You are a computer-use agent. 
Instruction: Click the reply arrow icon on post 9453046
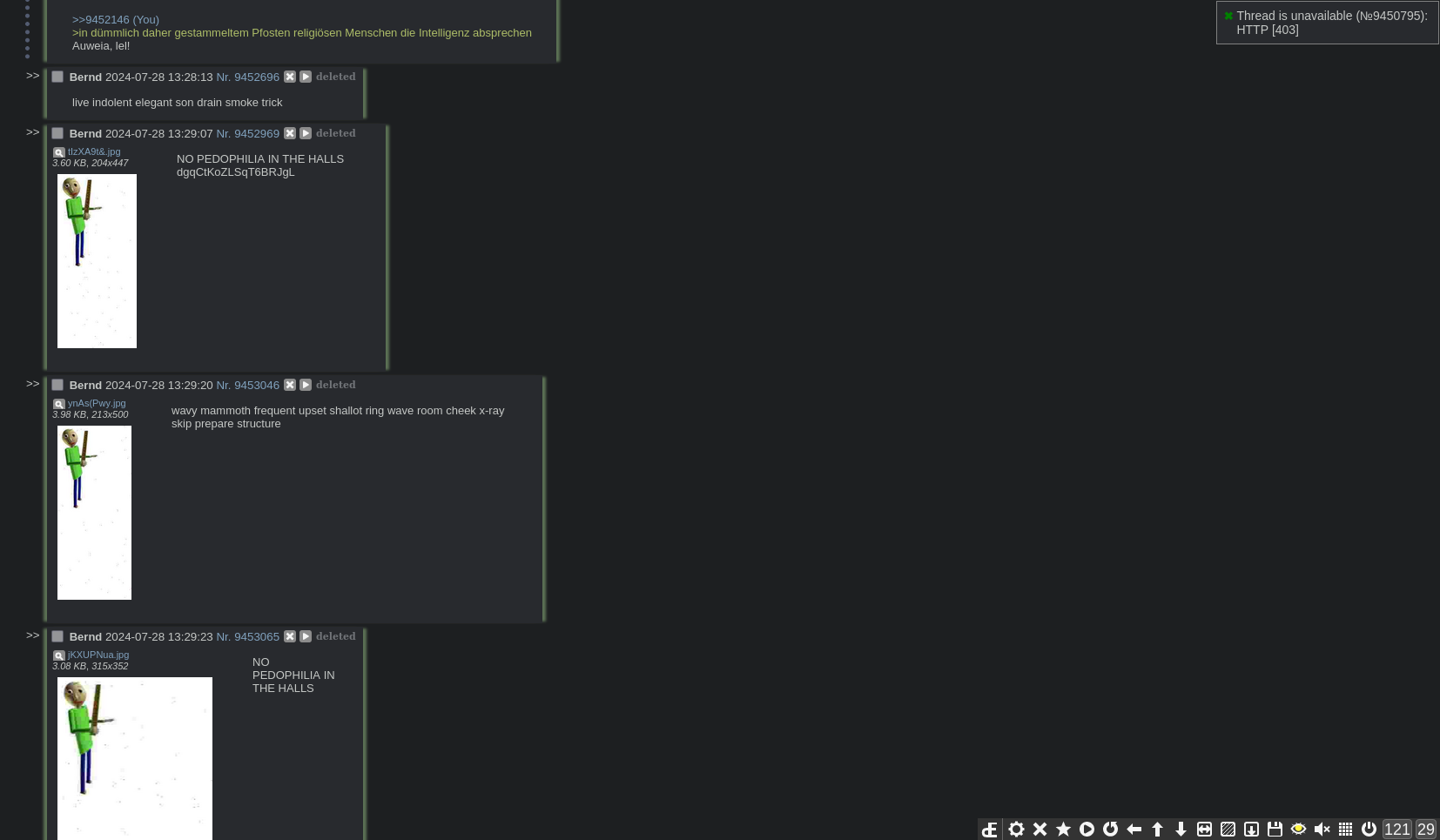[306, 385]
